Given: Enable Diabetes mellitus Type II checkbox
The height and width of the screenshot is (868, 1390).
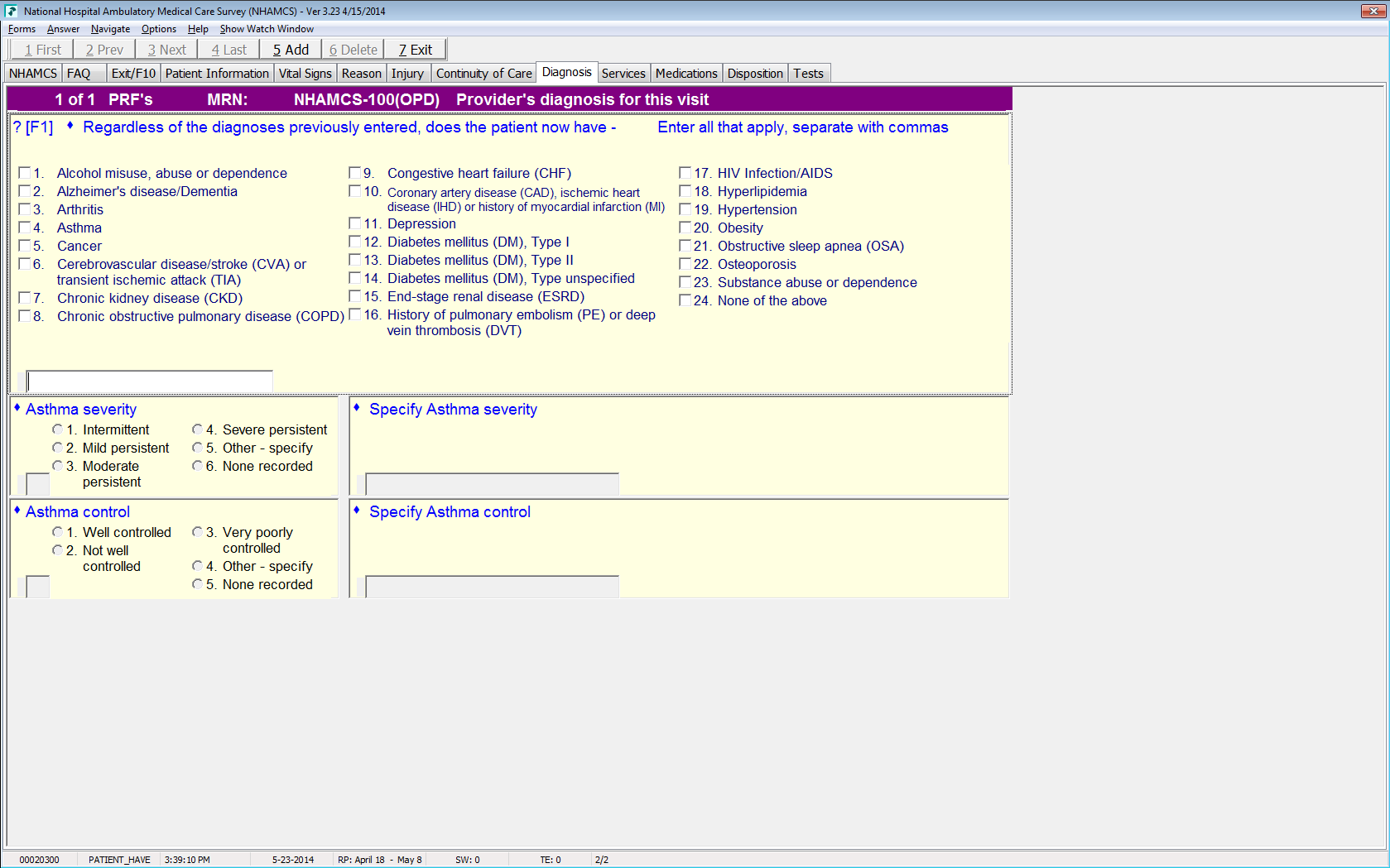Looking at the screenshot, I should coord(355,260).
